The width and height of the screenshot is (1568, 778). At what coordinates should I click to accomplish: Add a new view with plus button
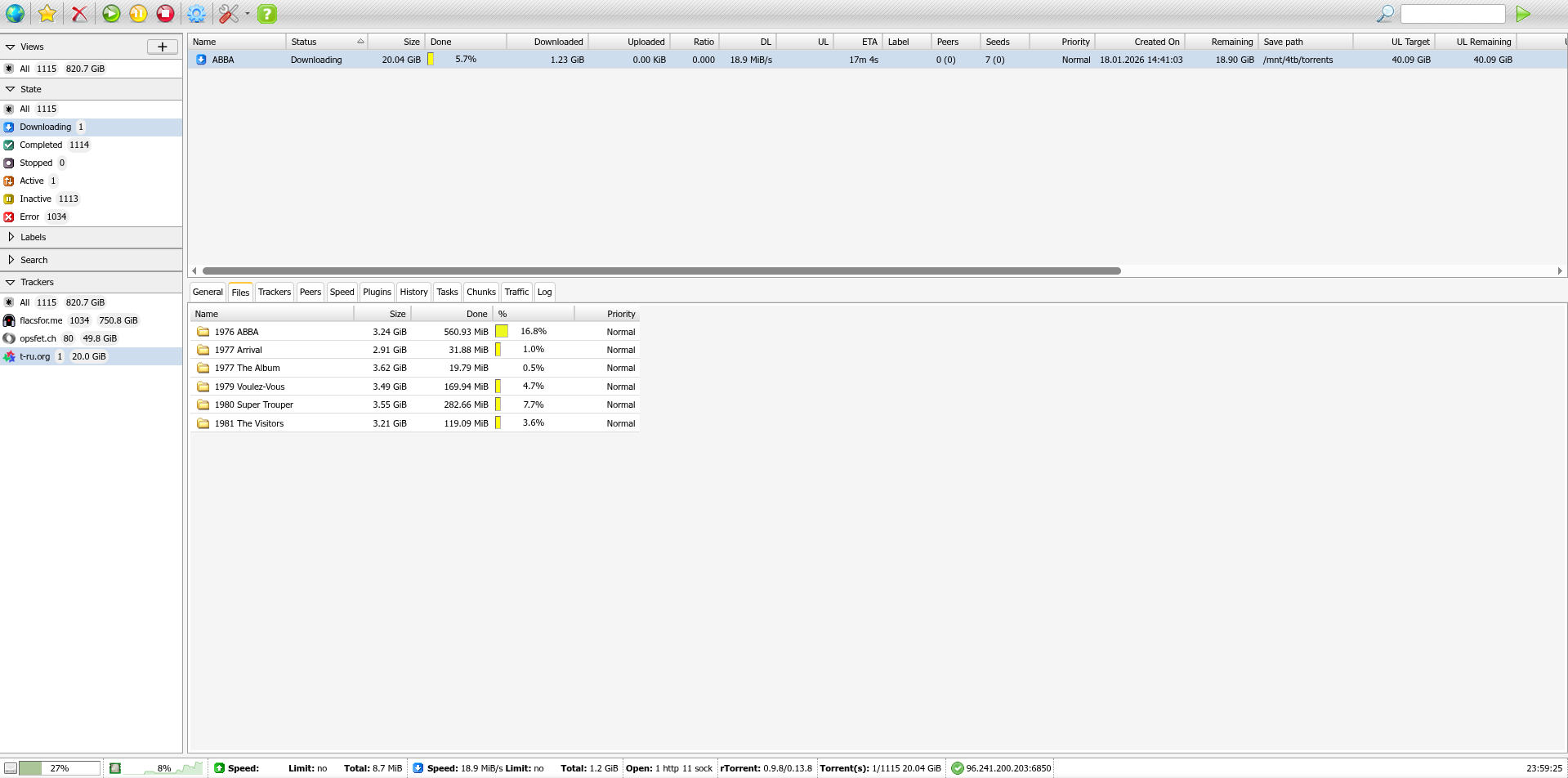pos(162,47)
